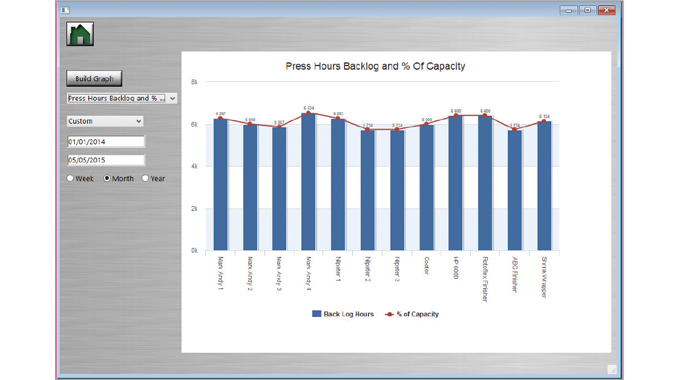Click the Mark Andy 2 bar
The width and height of the screenshot is (680, 380).
click(250, 188)
